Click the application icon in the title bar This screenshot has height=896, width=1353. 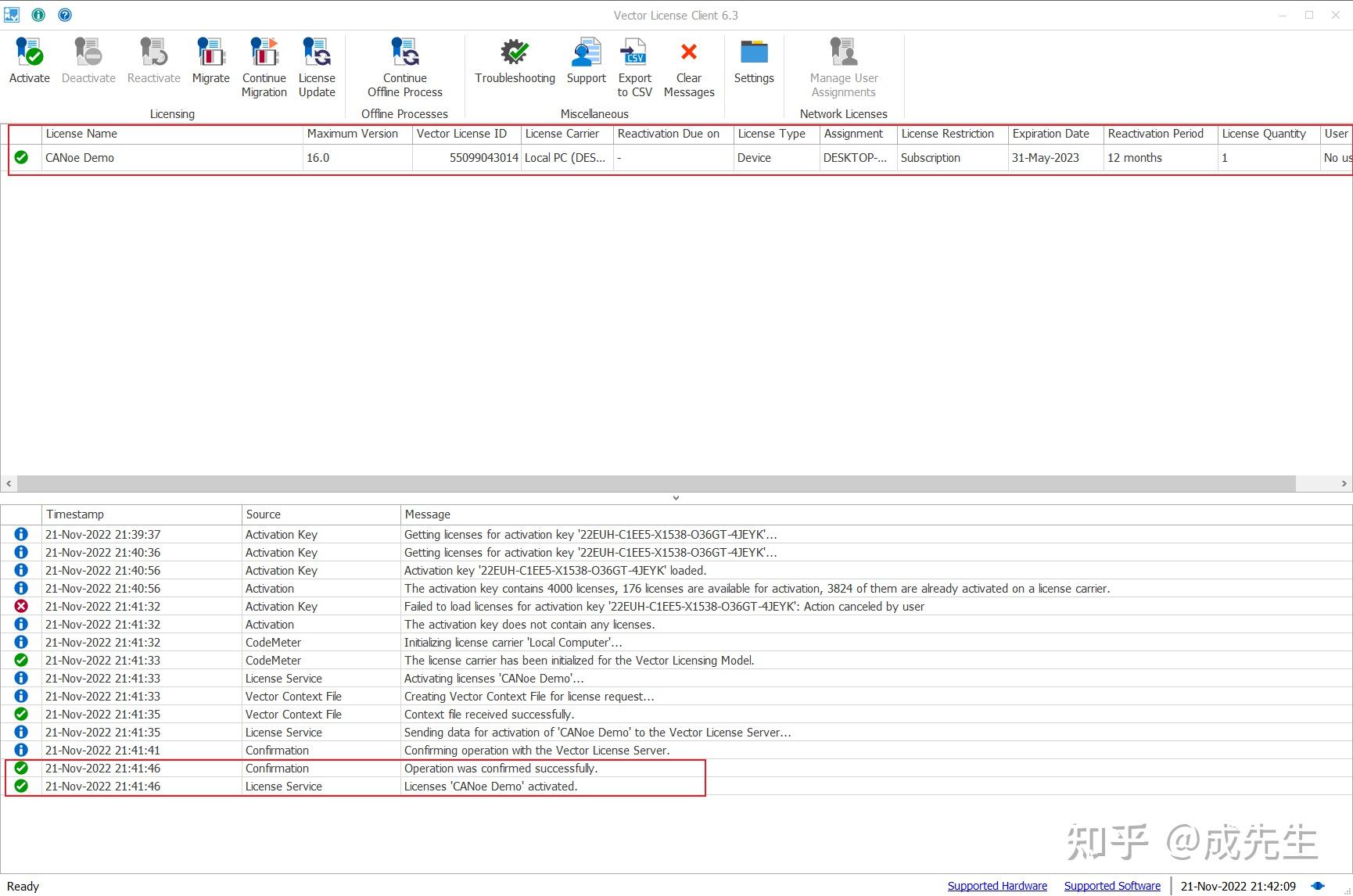(x=12, y=15)
